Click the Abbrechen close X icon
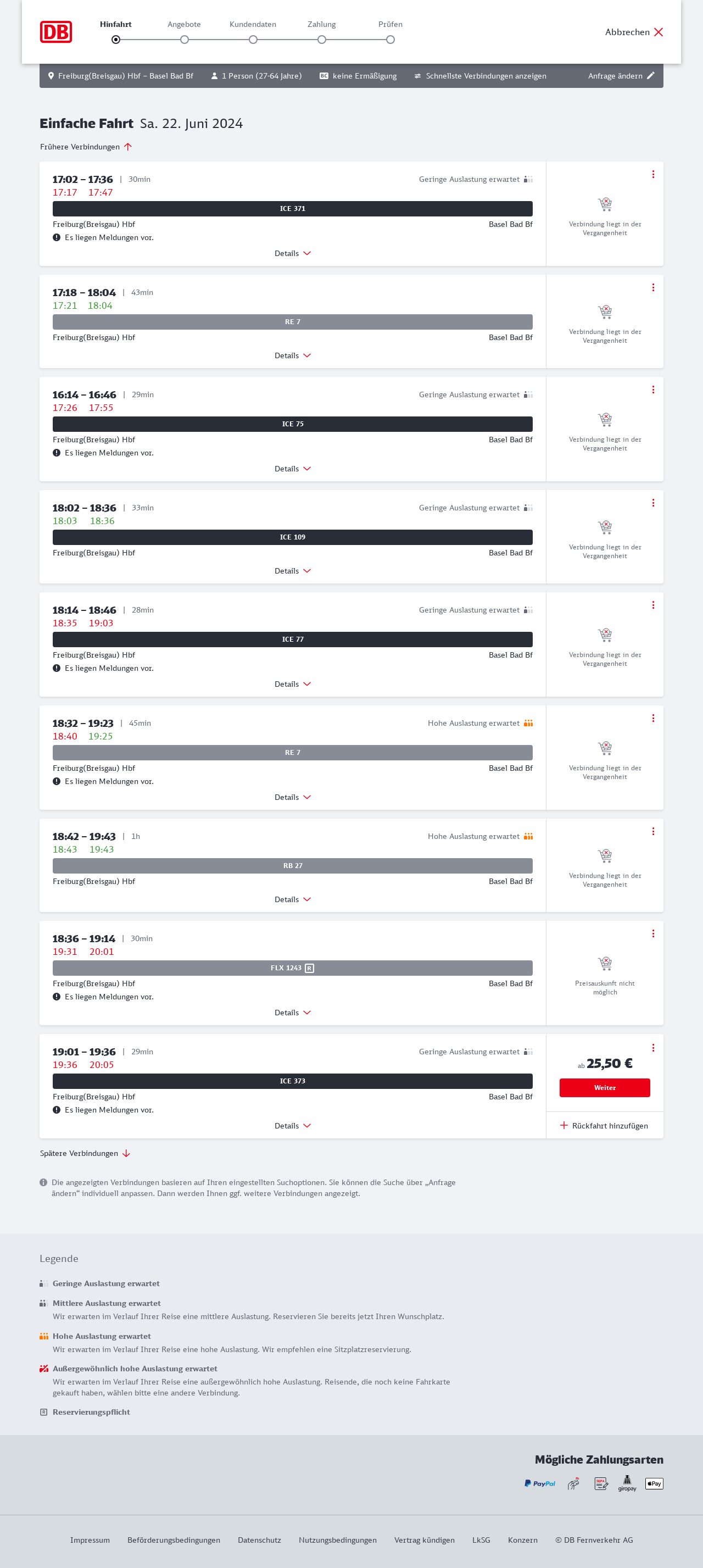 (x=658, y=32)
